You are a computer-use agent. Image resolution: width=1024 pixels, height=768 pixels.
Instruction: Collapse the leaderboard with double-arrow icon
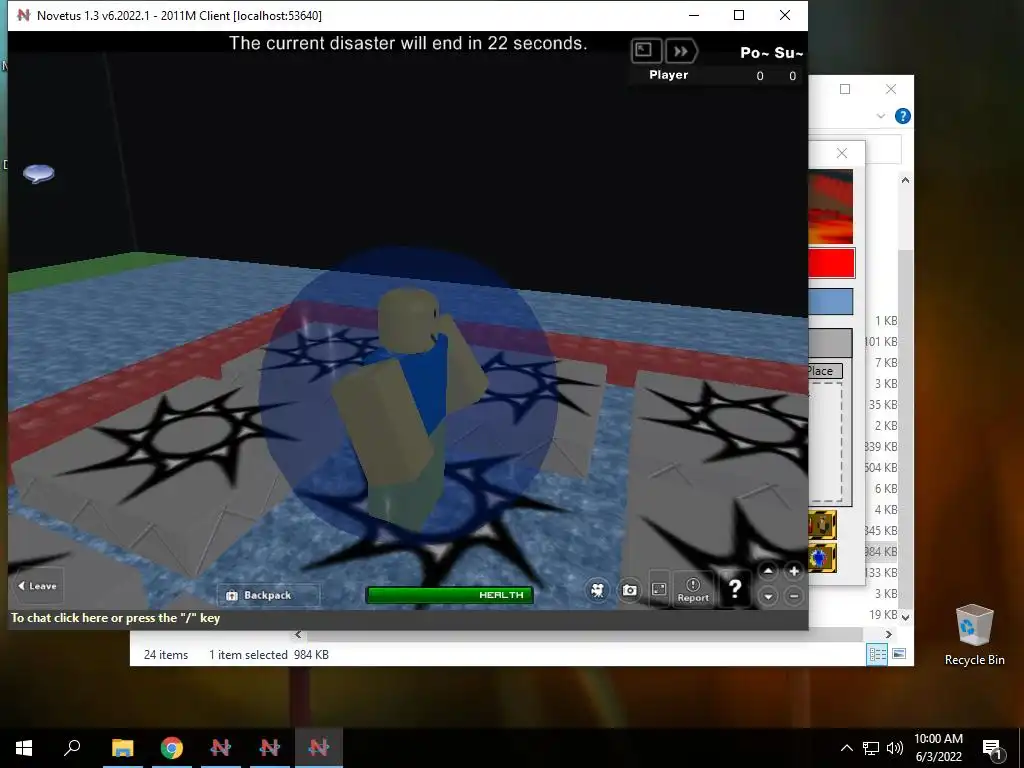coord(680,51)
